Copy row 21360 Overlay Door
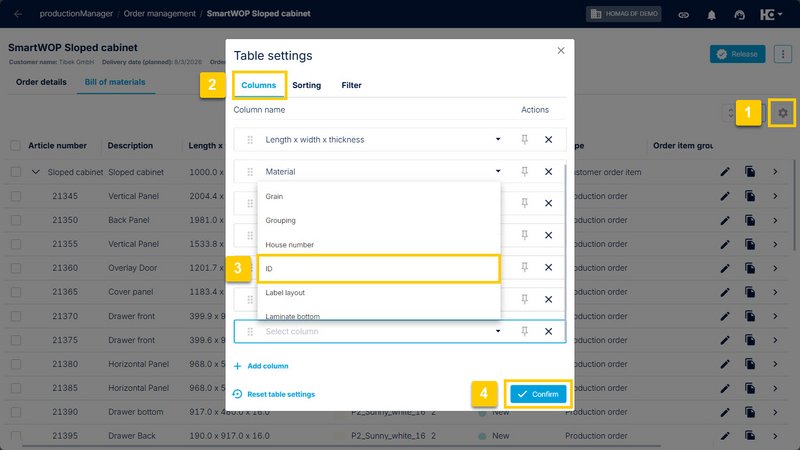Screen dimensions: 800x450 point(750,268)
